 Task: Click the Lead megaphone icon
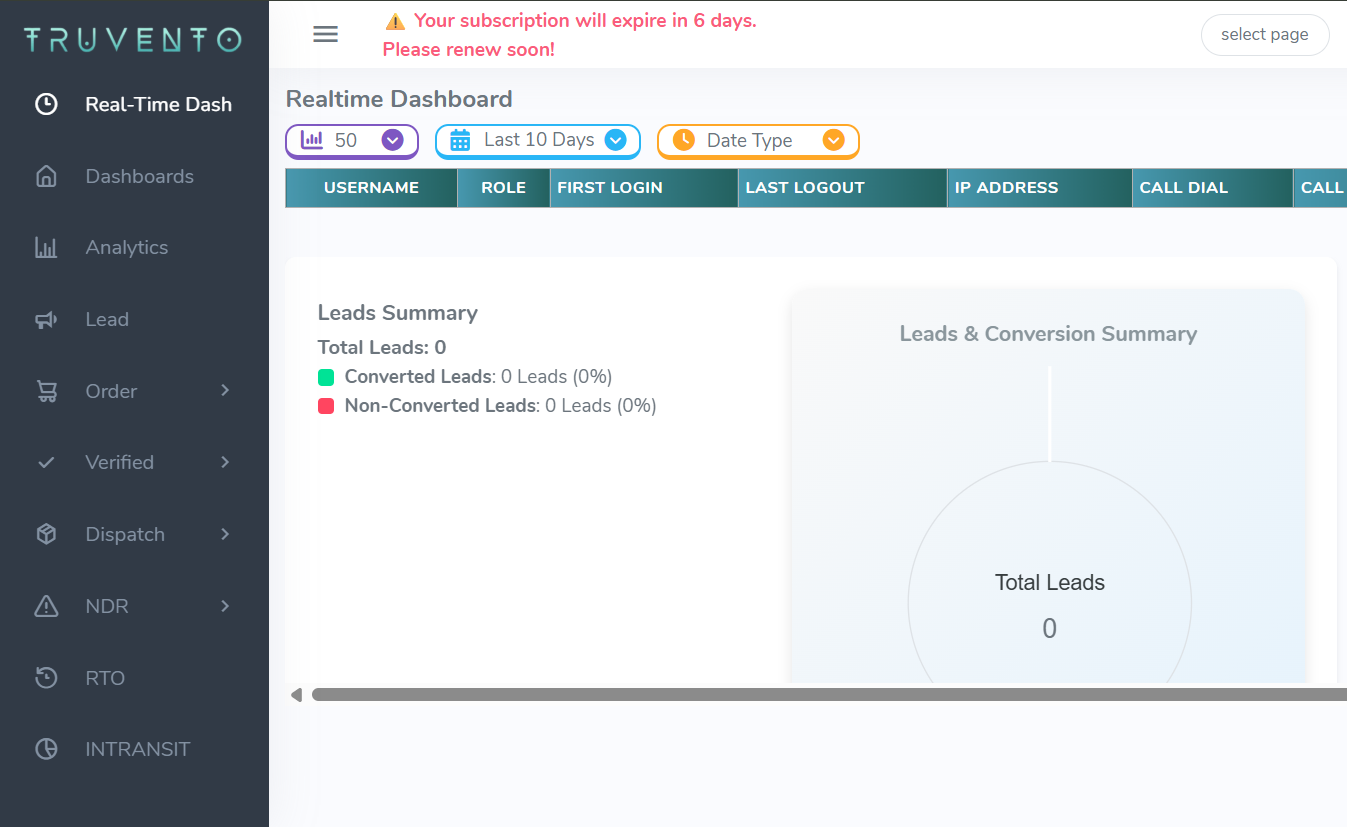46,320
